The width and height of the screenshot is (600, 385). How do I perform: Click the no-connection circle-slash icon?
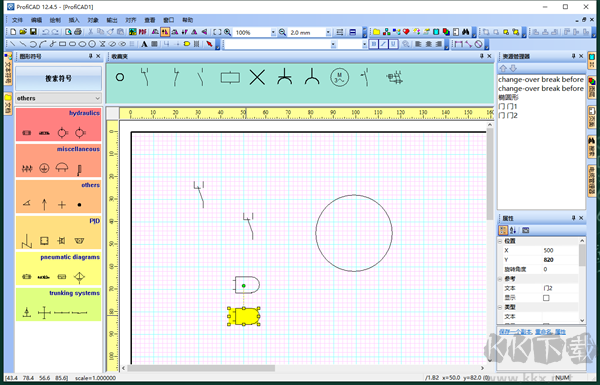point(478,44)
